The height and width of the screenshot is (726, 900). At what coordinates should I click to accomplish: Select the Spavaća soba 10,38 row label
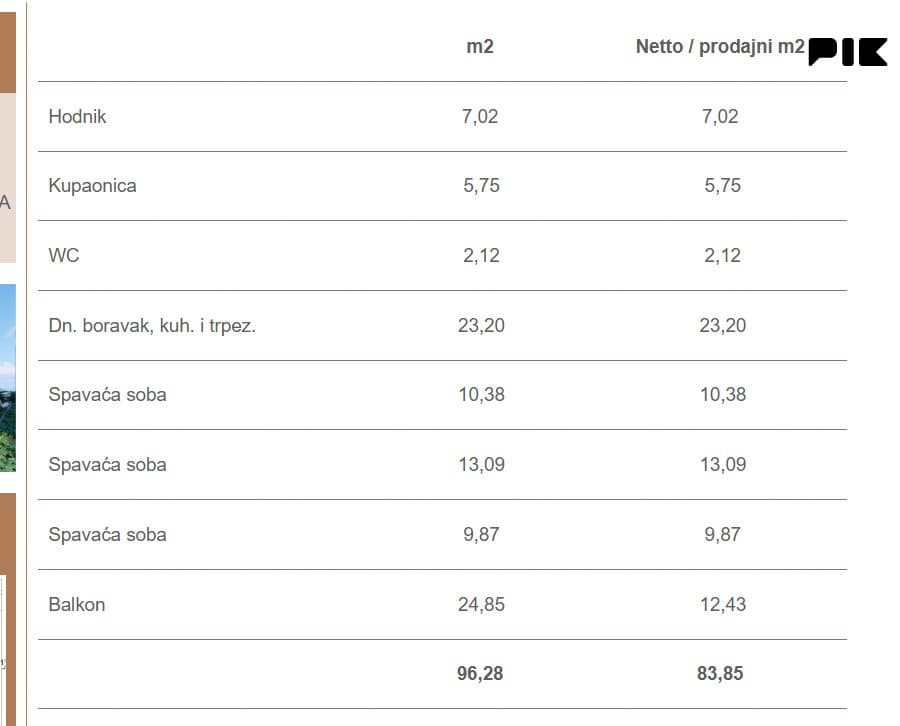point(107,395)
